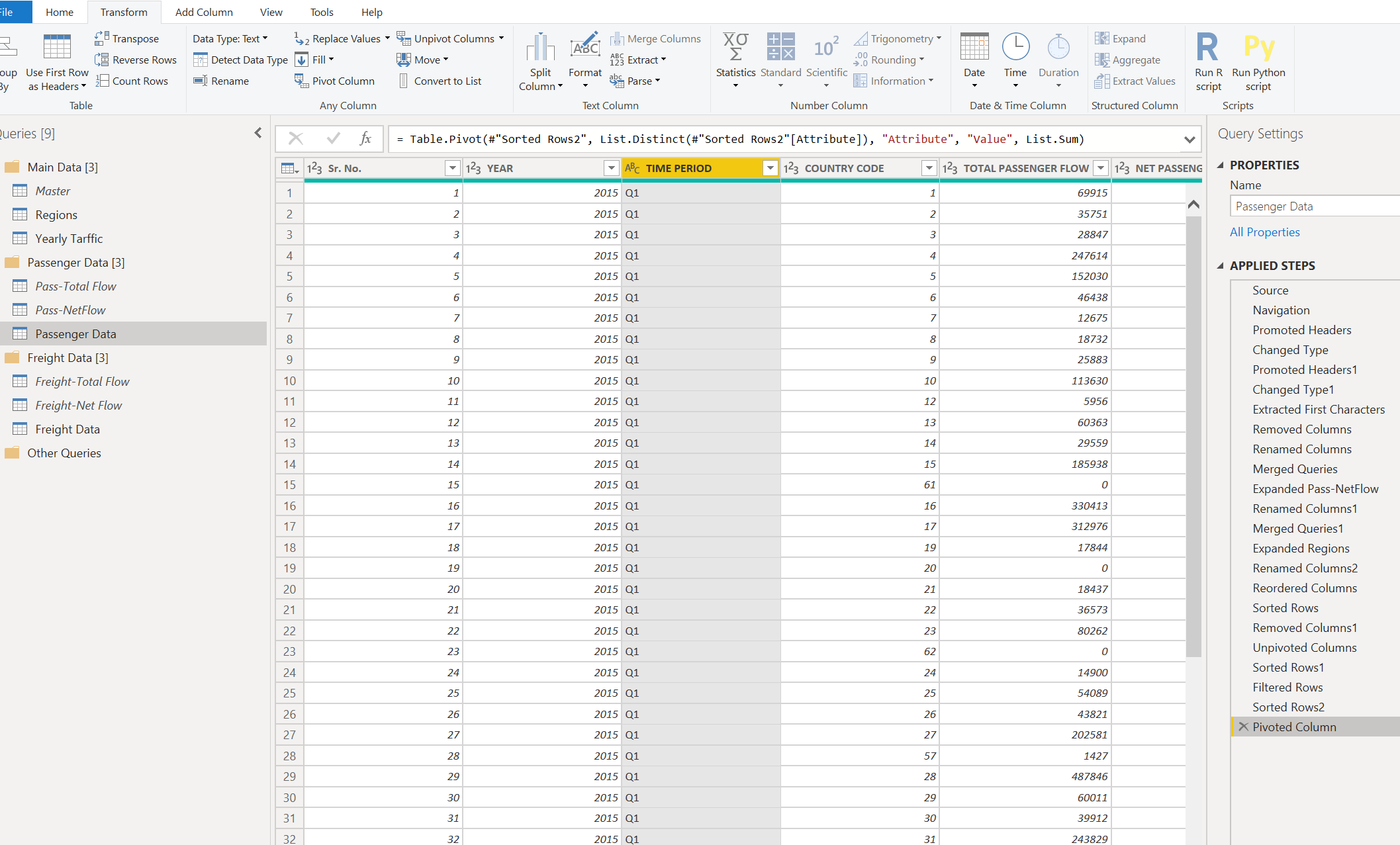Select the Master query
1400x845 pixels.
point(52,191)
